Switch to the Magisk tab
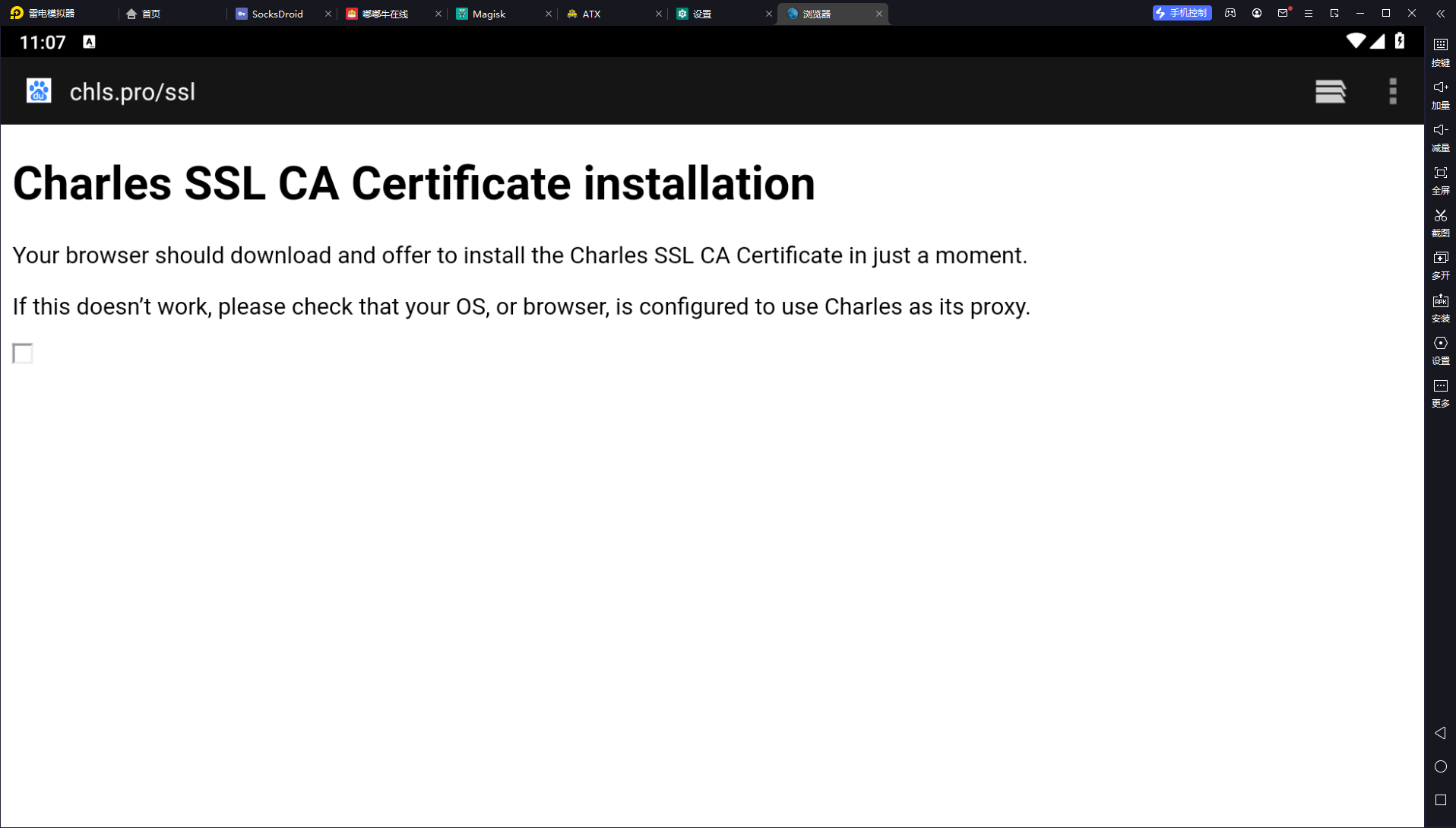 489,14
